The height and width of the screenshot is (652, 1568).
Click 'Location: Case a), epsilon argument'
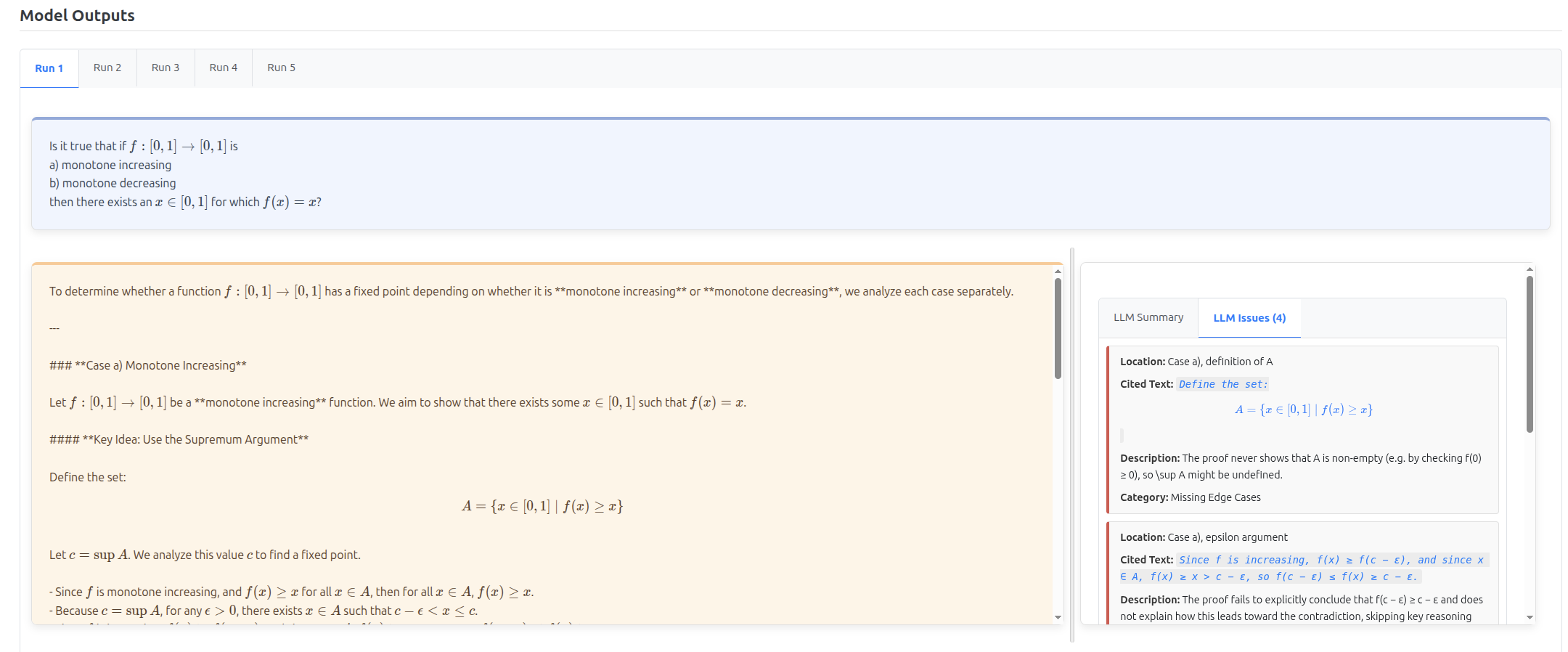click(x=1204, y=537)
